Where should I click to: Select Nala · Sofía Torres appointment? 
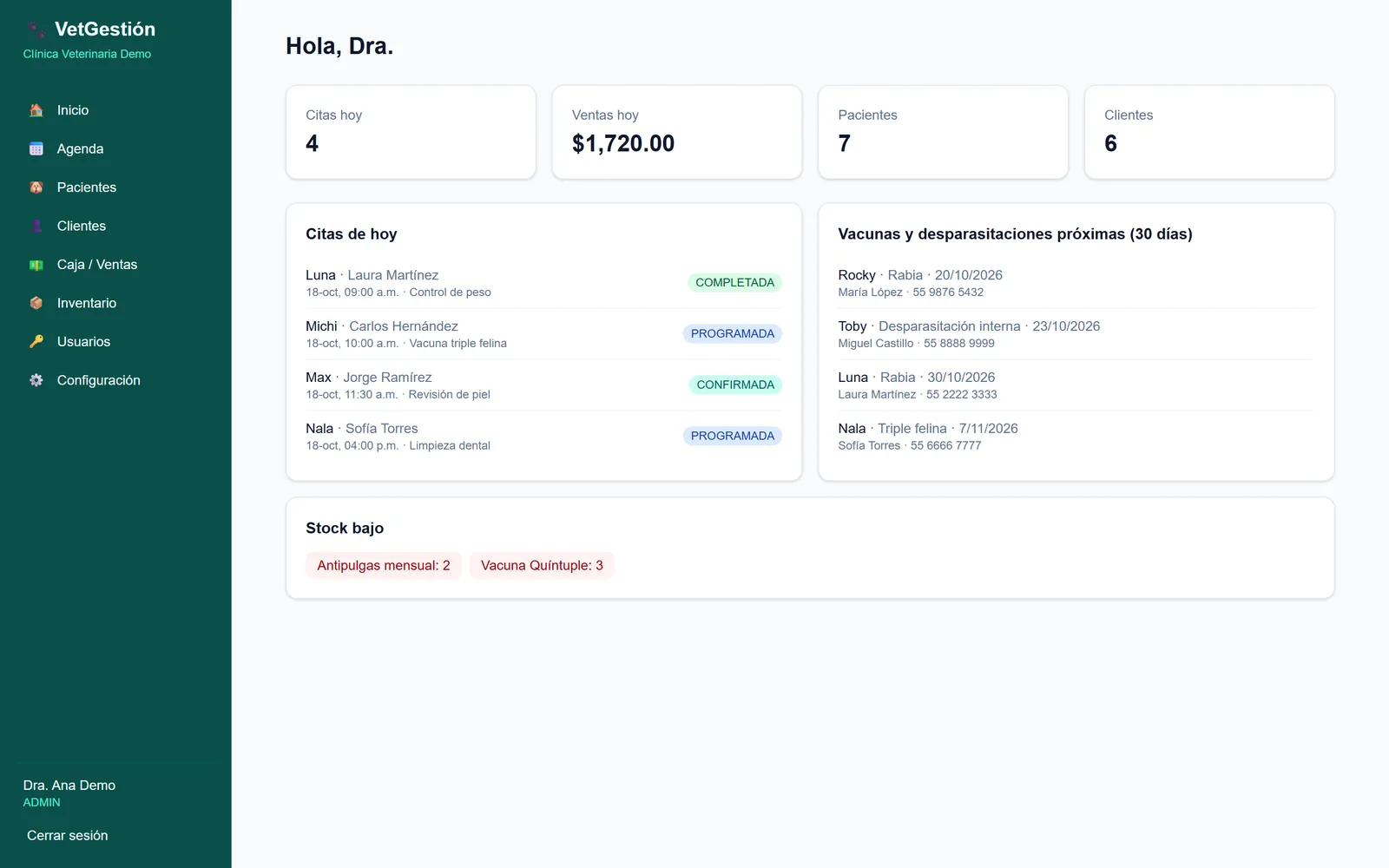pyautogui.click(x=543, y=437)
